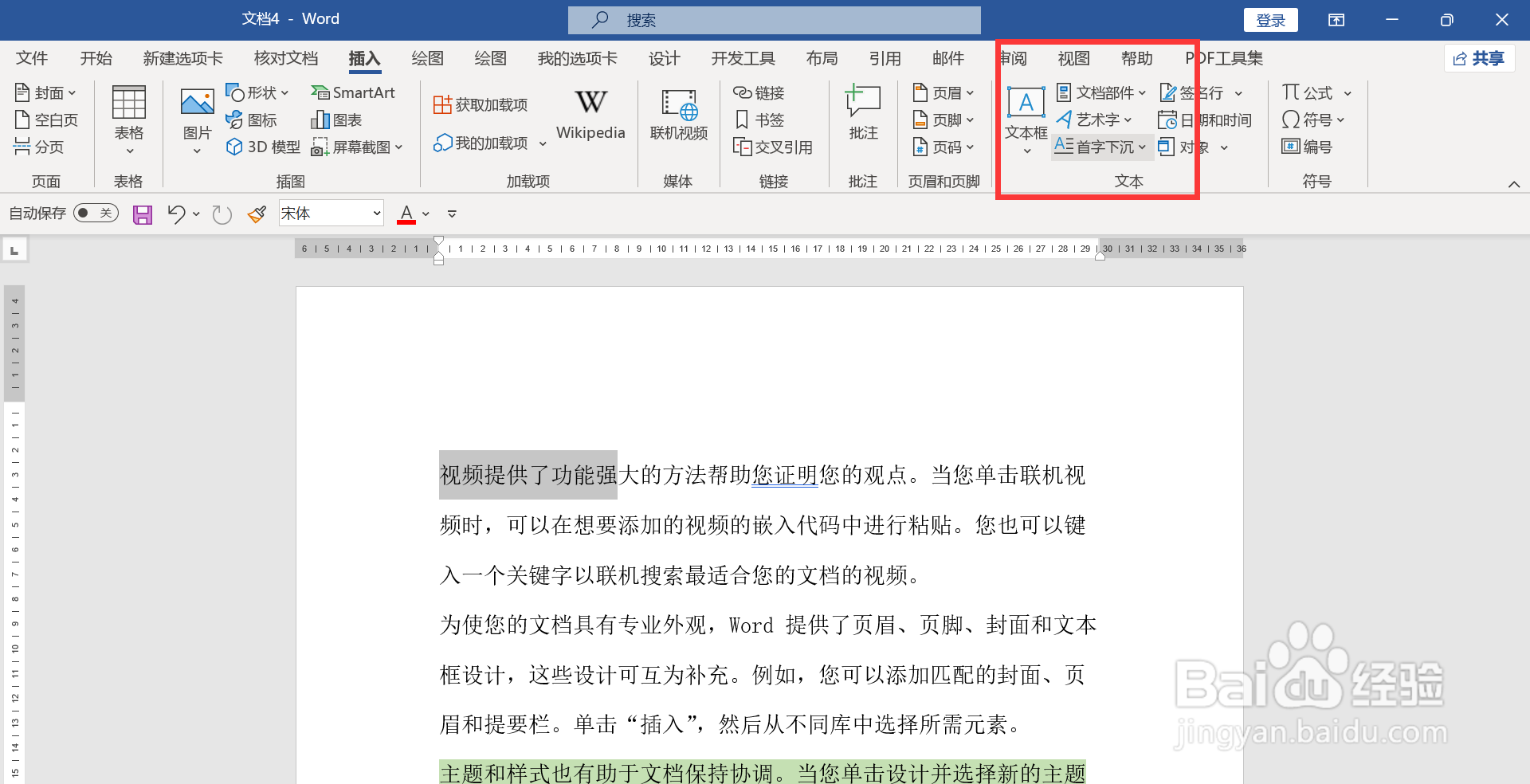Insert a hyperlink (链接)
Screen dimensions: 1530x784
pos(759,93)
